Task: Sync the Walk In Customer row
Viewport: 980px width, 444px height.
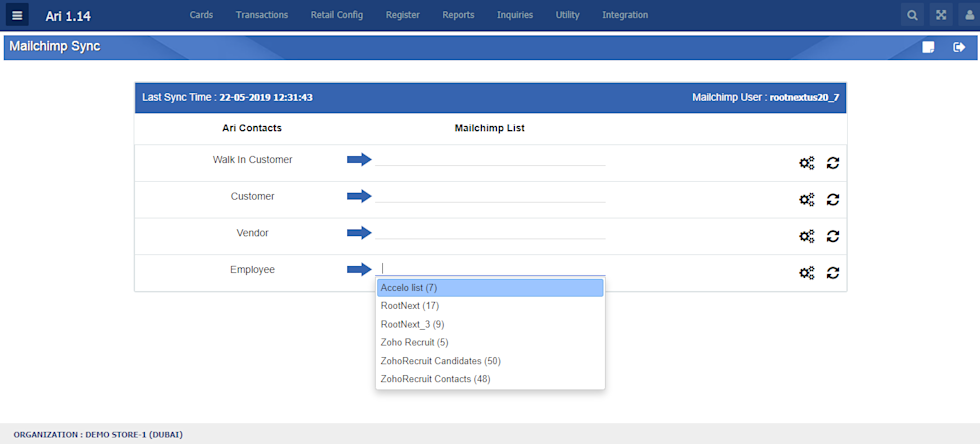Action: point(832,163)
